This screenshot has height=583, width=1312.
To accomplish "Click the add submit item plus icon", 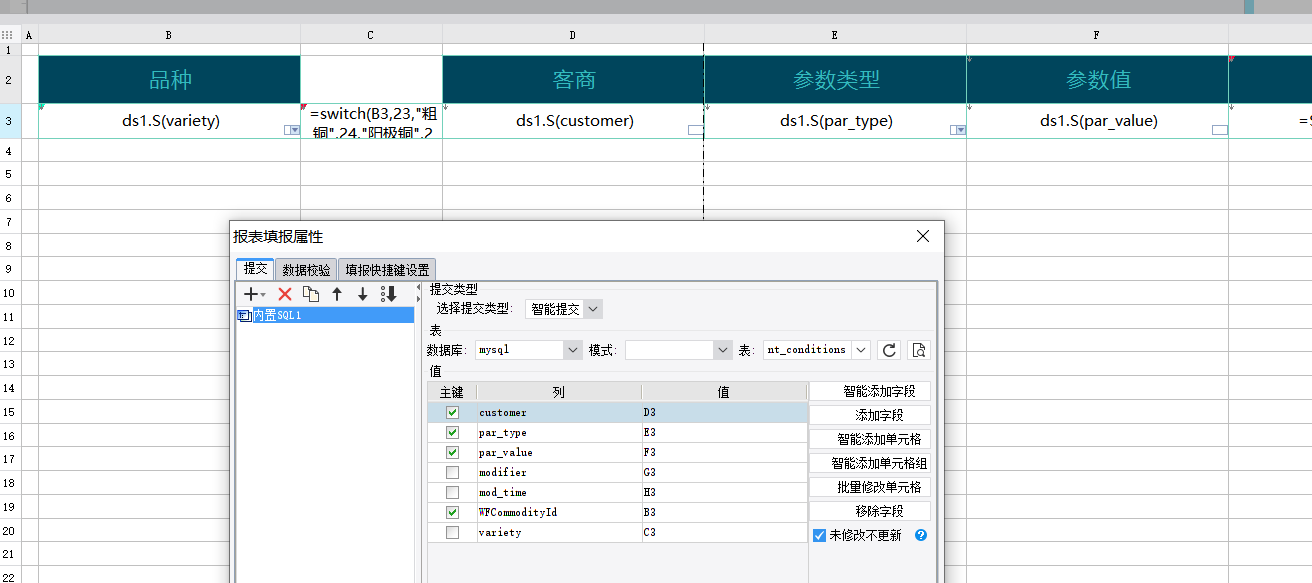I will pos(253,294).
